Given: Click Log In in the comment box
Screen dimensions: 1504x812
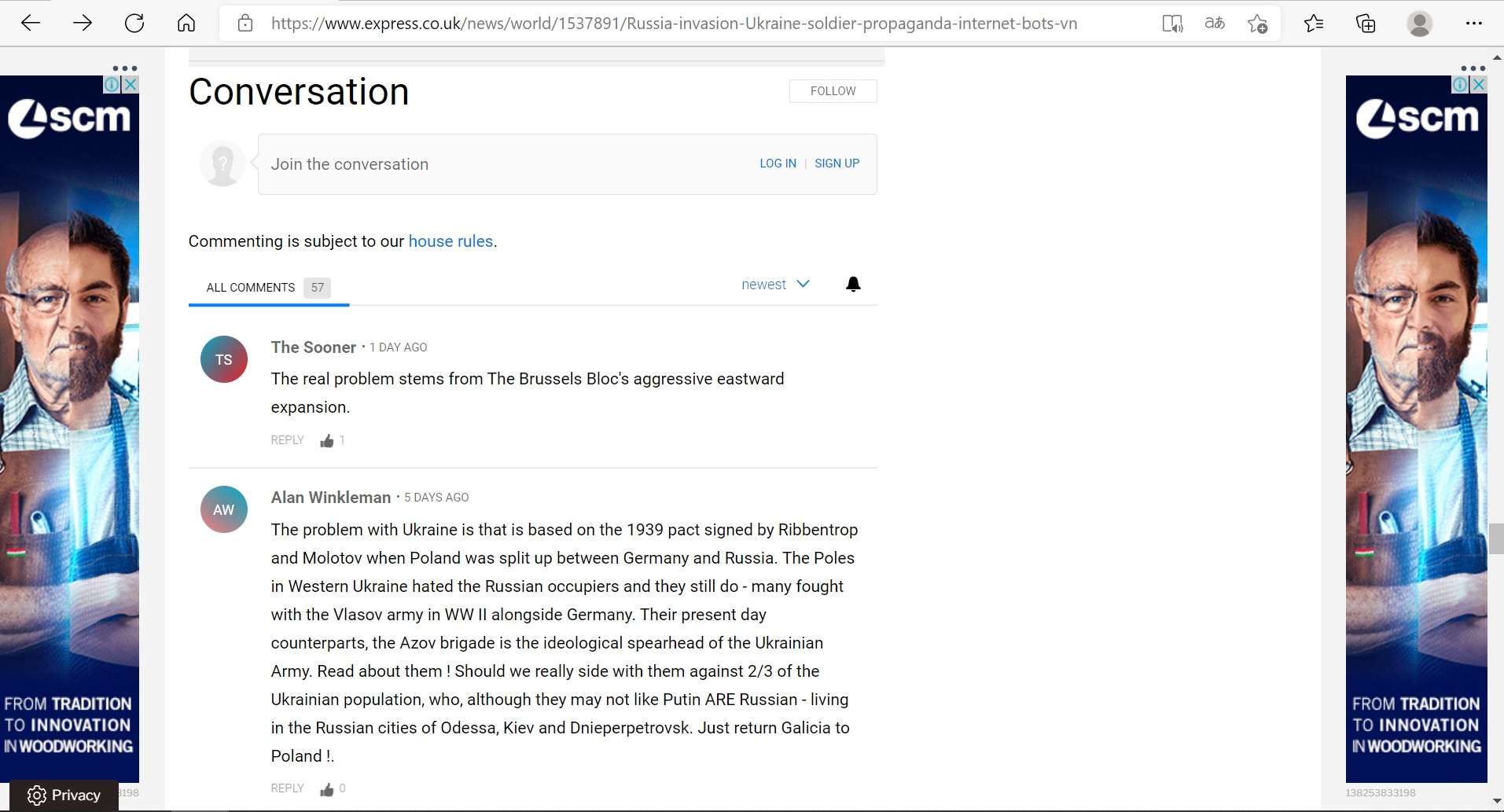Looking at the screenshot, I should 778,164.
